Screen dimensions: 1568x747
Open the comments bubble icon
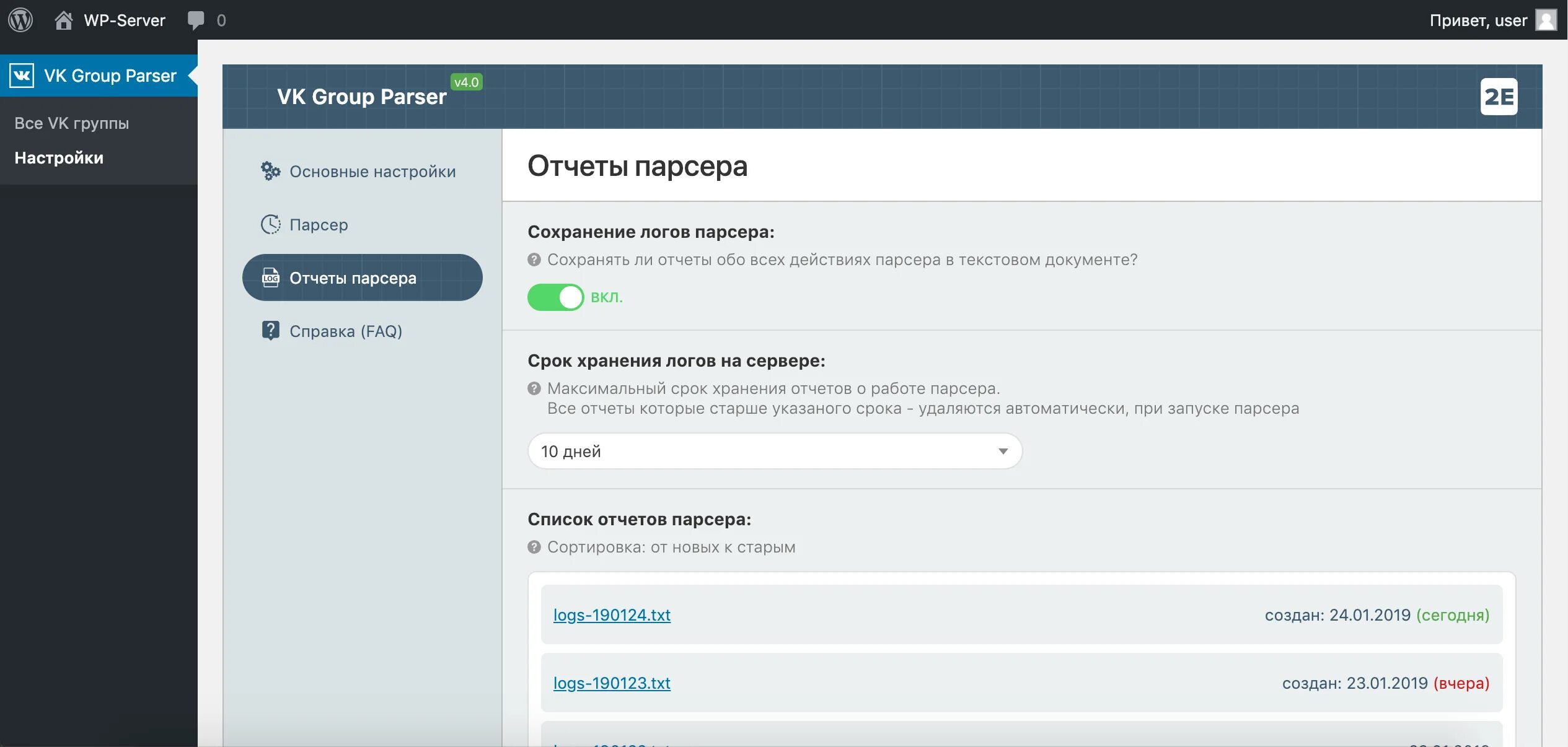click(196, 20)
